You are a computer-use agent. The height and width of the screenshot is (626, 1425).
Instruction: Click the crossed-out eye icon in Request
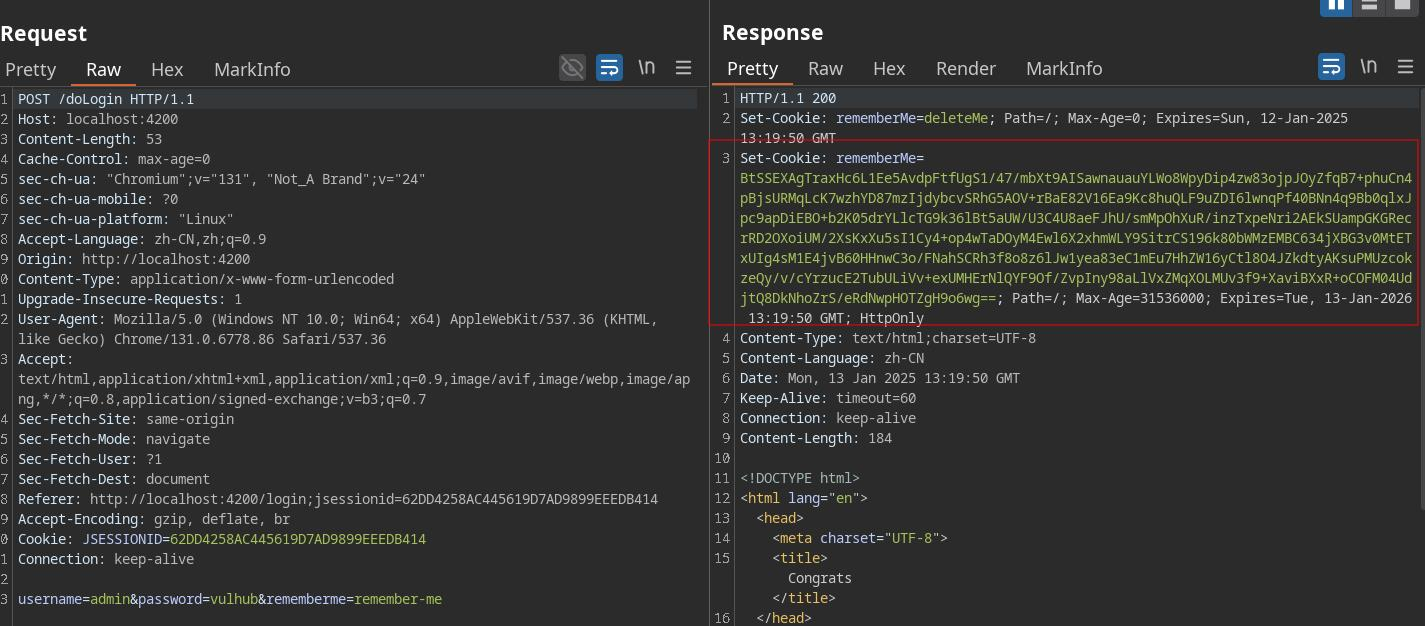click(572, 67)
